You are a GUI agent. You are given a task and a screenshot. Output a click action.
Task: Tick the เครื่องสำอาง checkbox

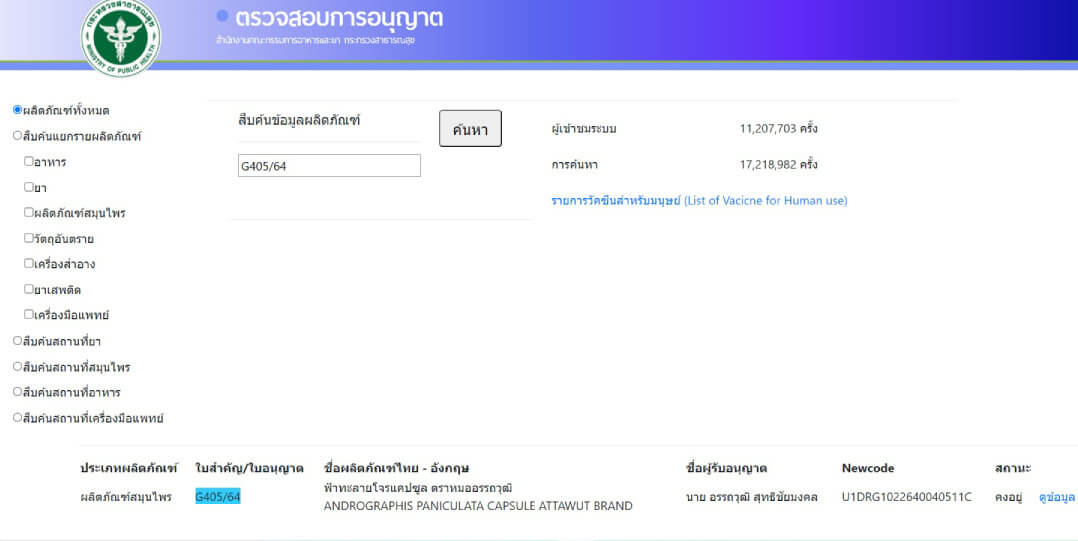click(x=29, y=264)
